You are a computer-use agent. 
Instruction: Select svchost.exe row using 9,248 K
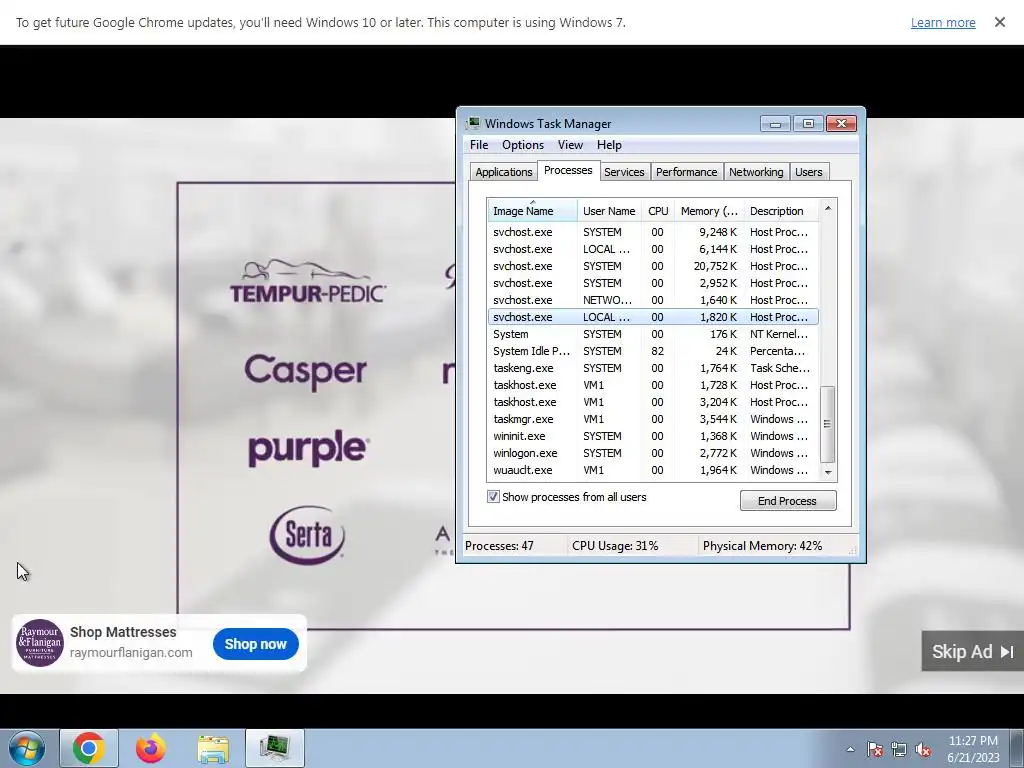[x=653, y=232]
